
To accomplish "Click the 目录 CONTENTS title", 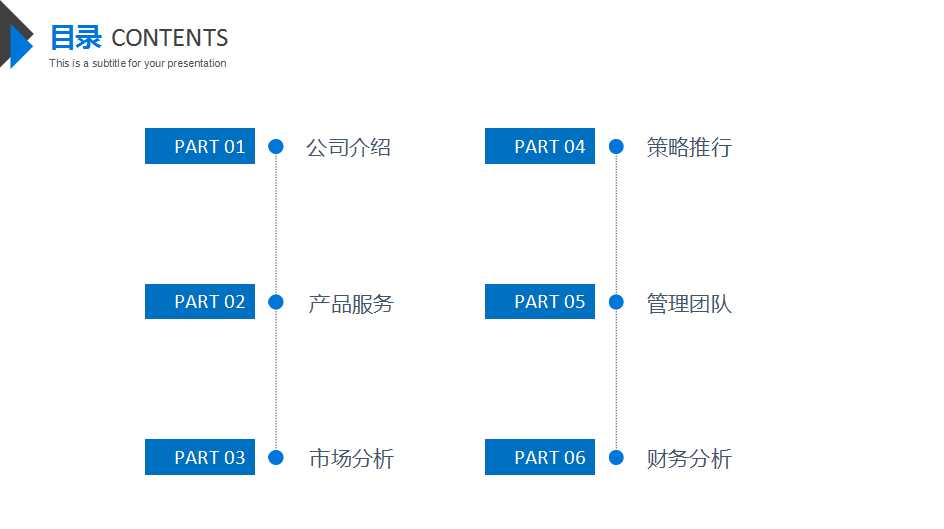I will [139, 37].
